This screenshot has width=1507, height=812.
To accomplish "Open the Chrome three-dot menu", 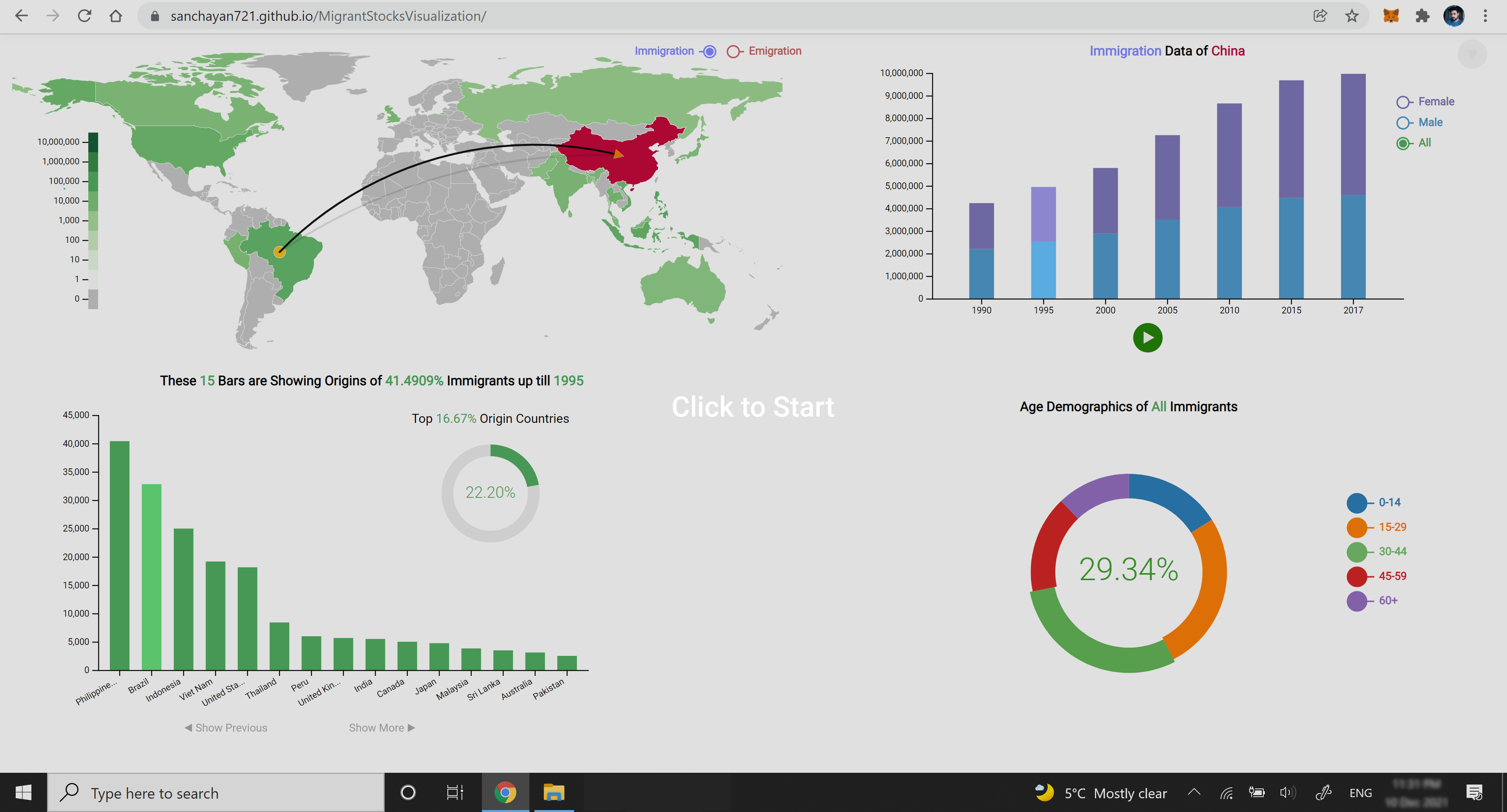I will [x=1485, y=16].
